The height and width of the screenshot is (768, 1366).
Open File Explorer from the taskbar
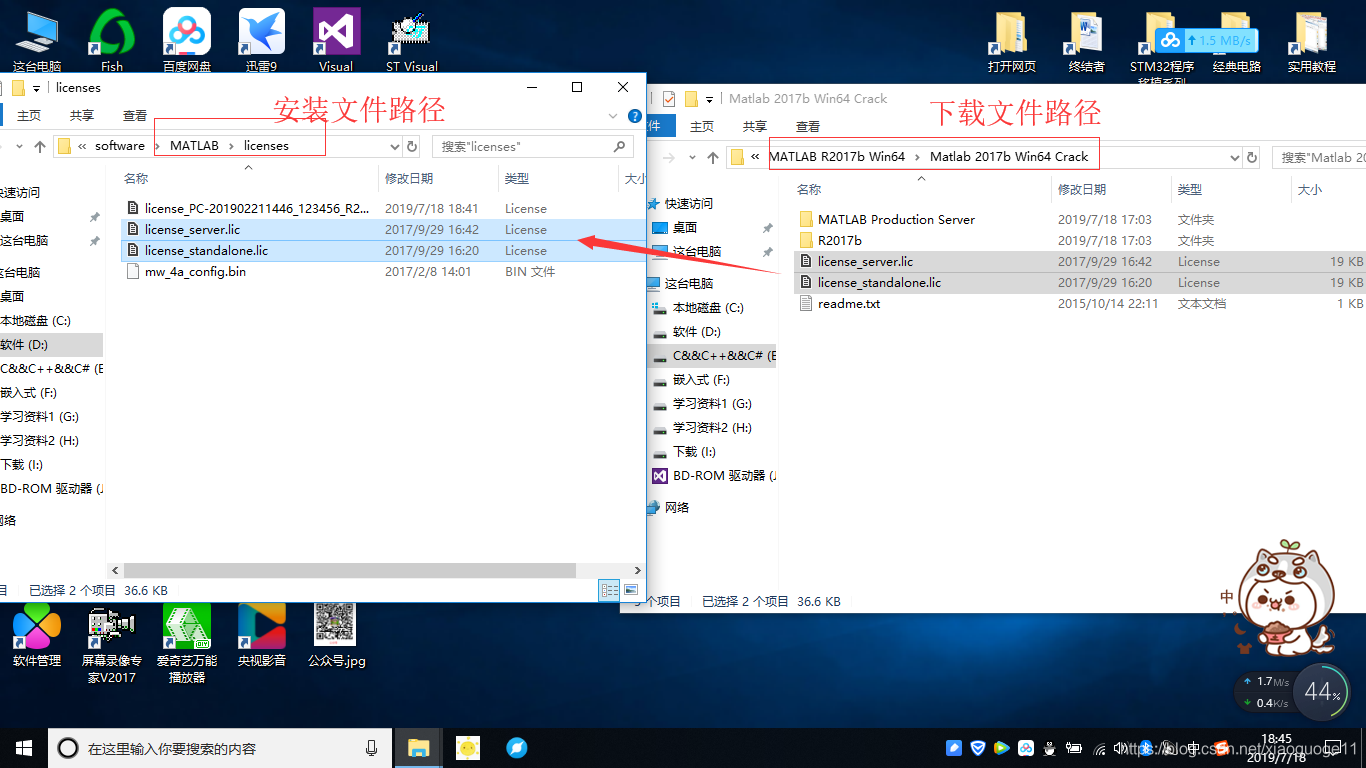[419, 747]
